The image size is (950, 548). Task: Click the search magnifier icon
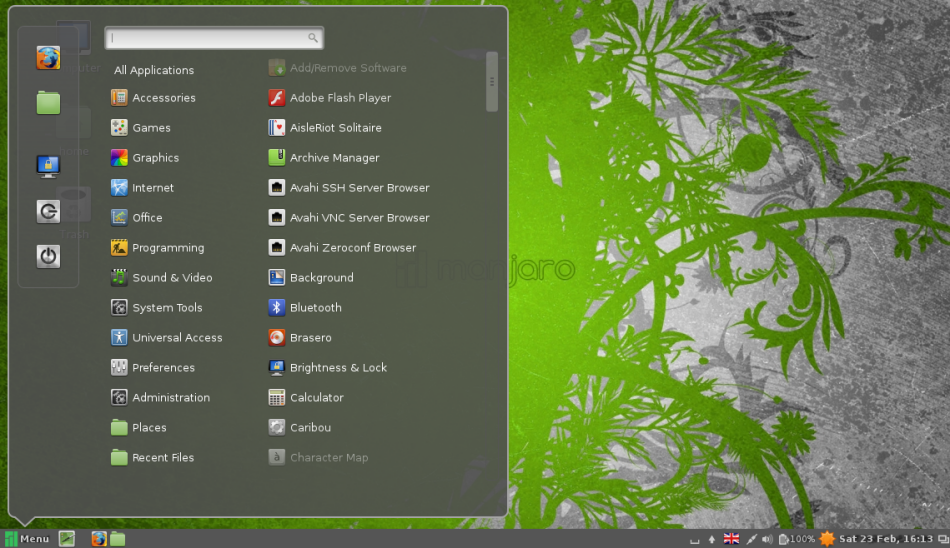313,38
